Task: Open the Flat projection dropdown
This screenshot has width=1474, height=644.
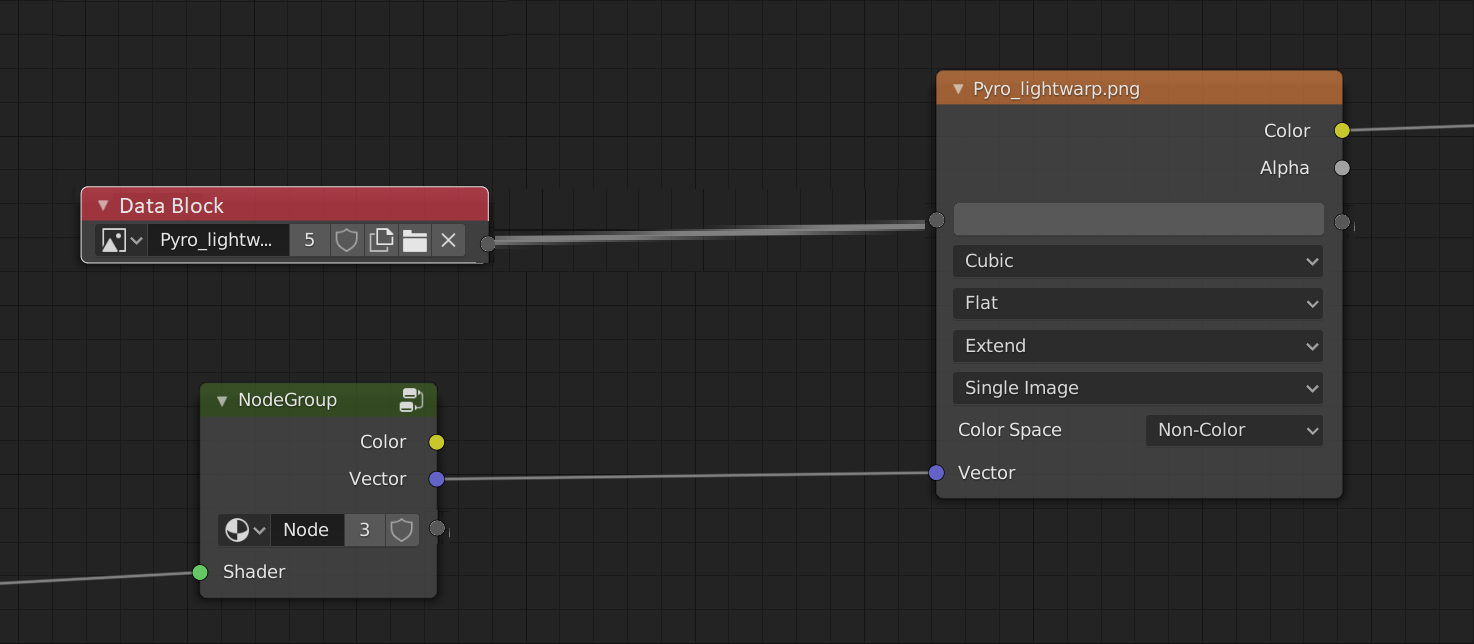Action: point(1138,303)
